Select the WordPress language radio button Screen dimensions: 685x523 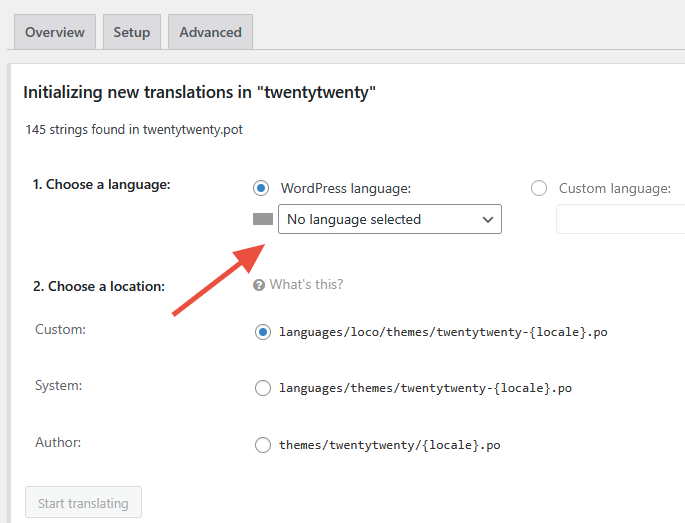pyautogui.click(x=262, y=188)
